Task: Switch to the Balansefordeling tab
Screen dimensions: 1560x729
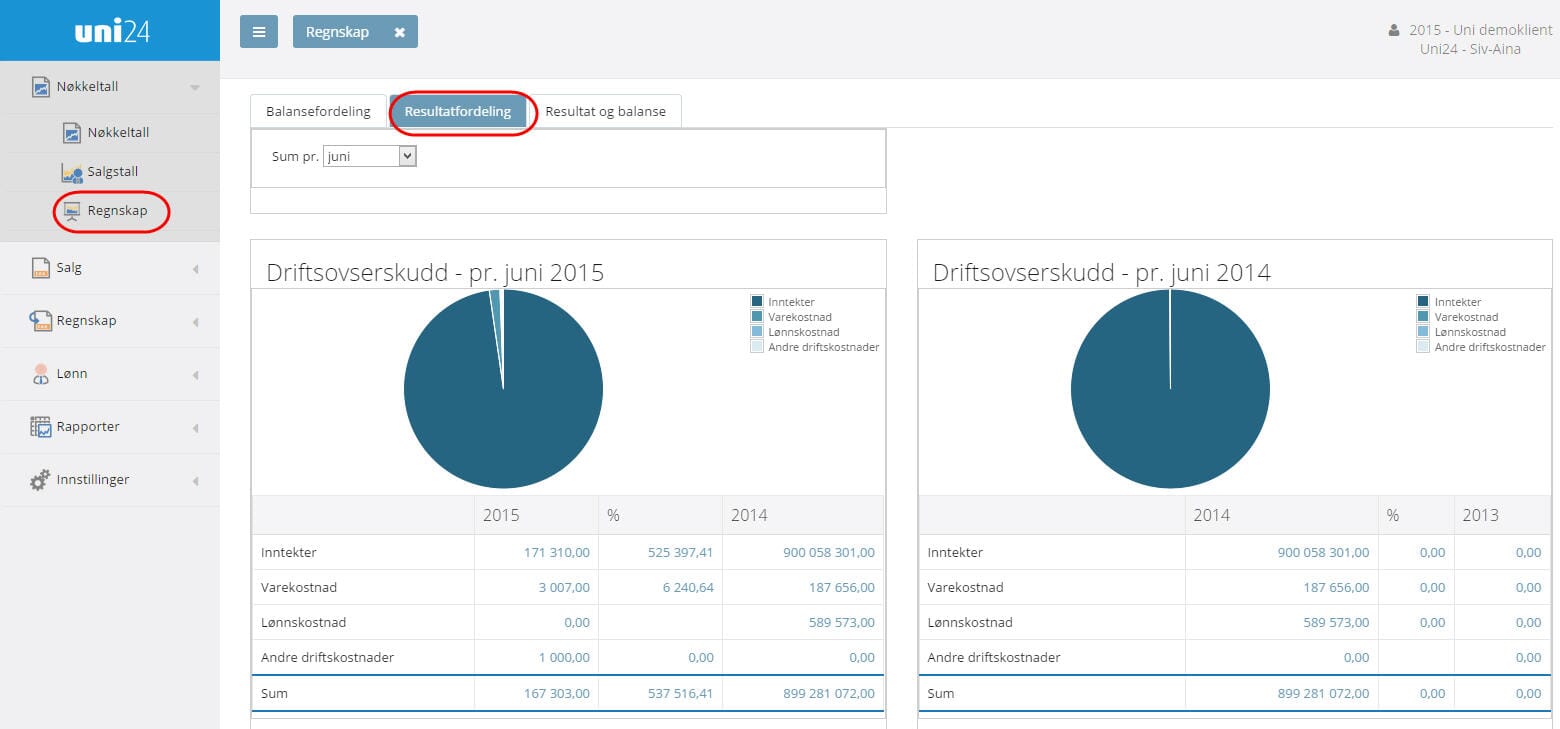Action: 318,111
